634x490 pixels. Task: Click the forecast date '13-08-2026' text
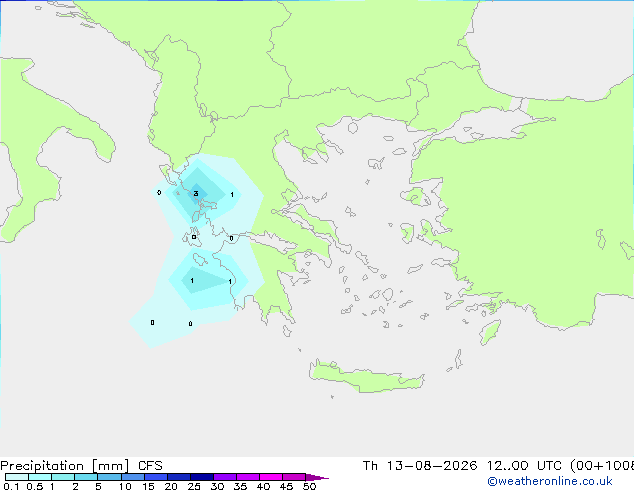(x=431, y=466)
